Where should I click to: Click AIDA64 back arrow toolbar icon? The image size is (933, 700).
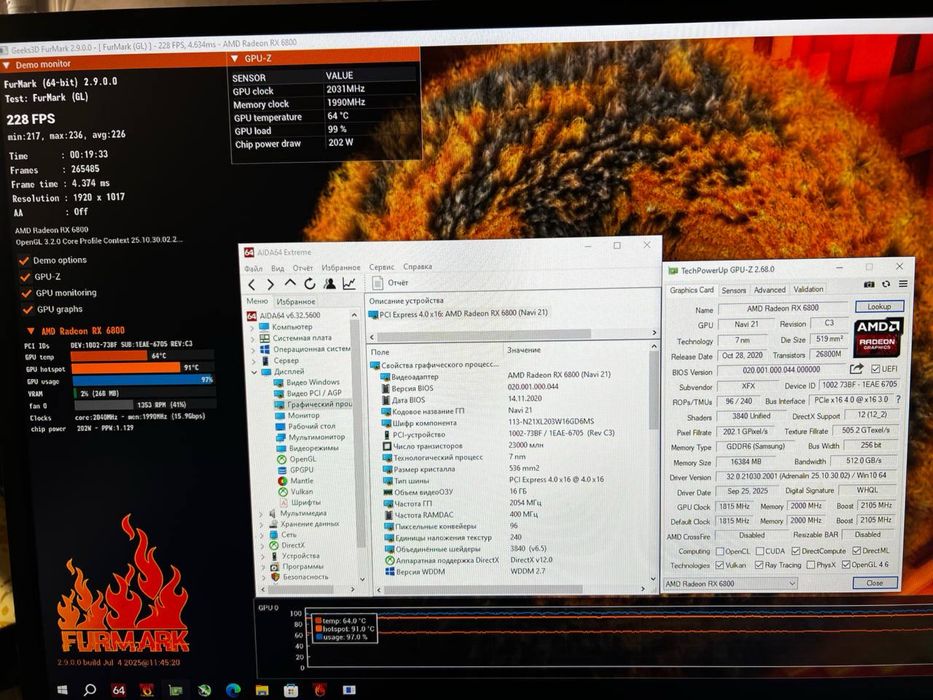pos(252,285)
